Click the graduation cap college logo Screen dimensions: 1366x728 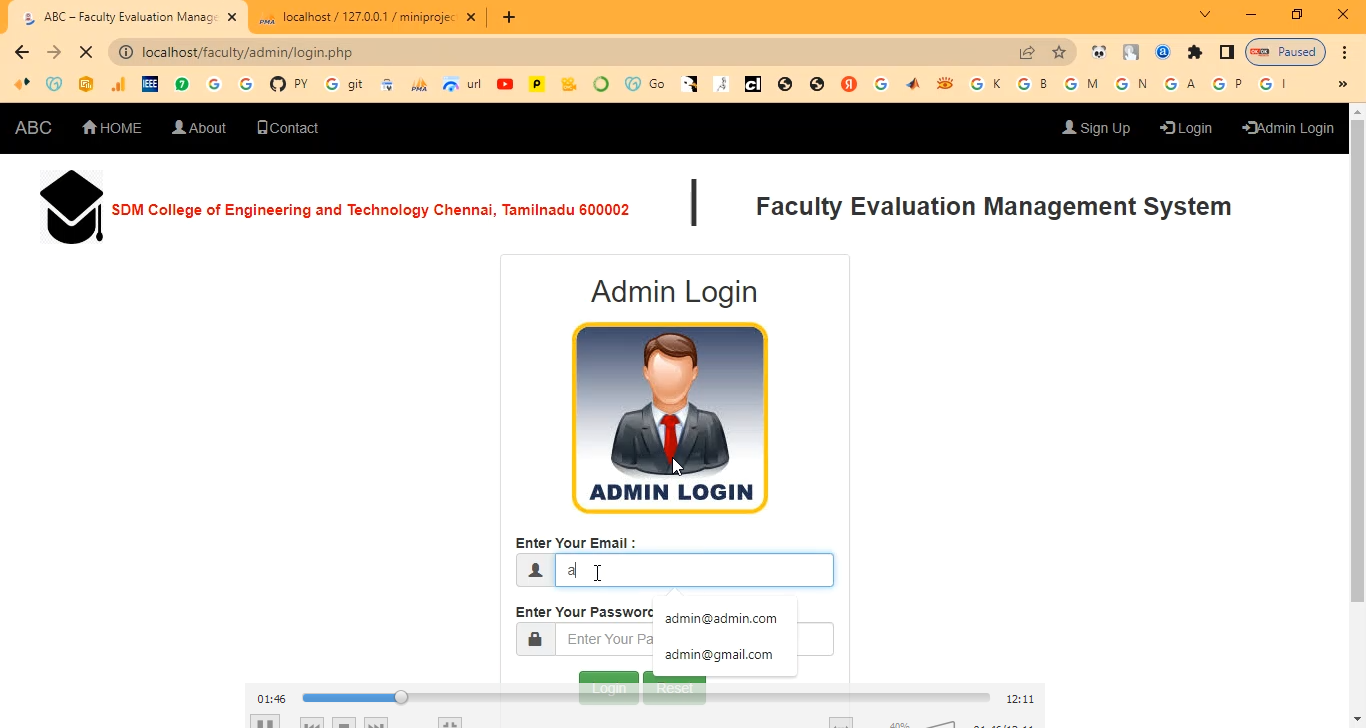coord(72,206)
